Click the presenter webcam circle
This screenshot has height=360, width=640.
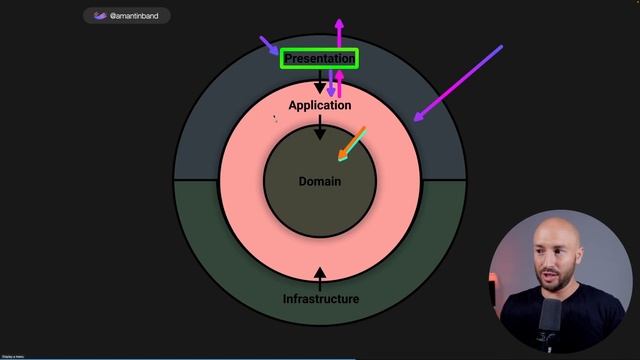point(561,281)
